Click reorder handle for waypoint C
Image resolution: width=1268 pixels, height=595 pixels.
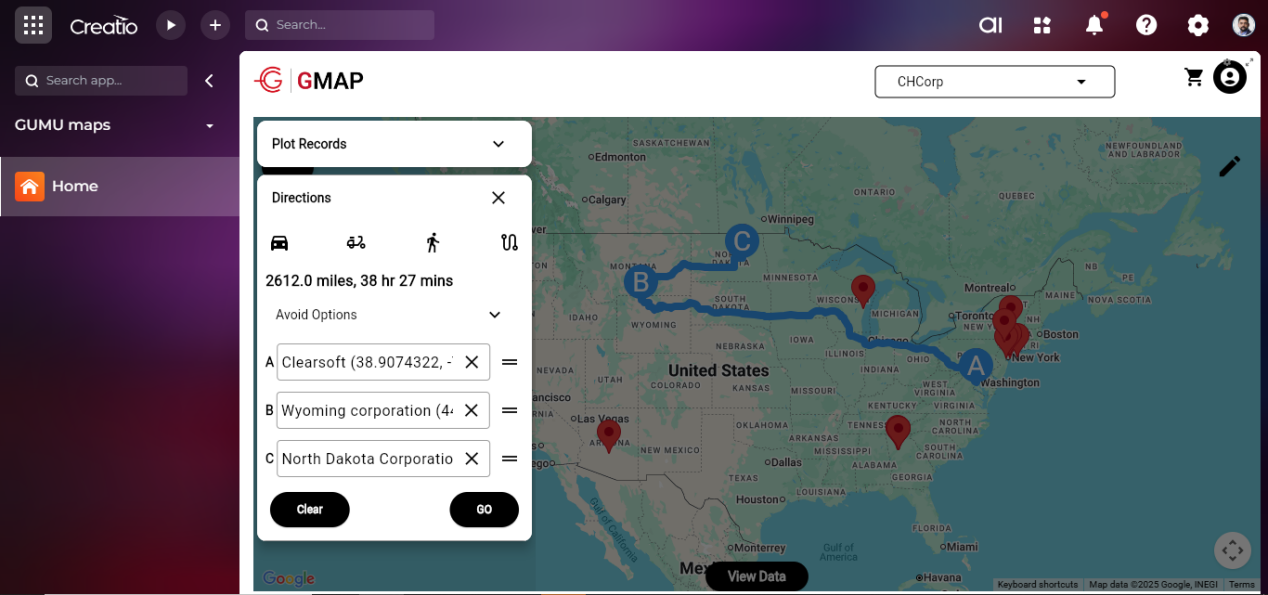tap(509, 458)
